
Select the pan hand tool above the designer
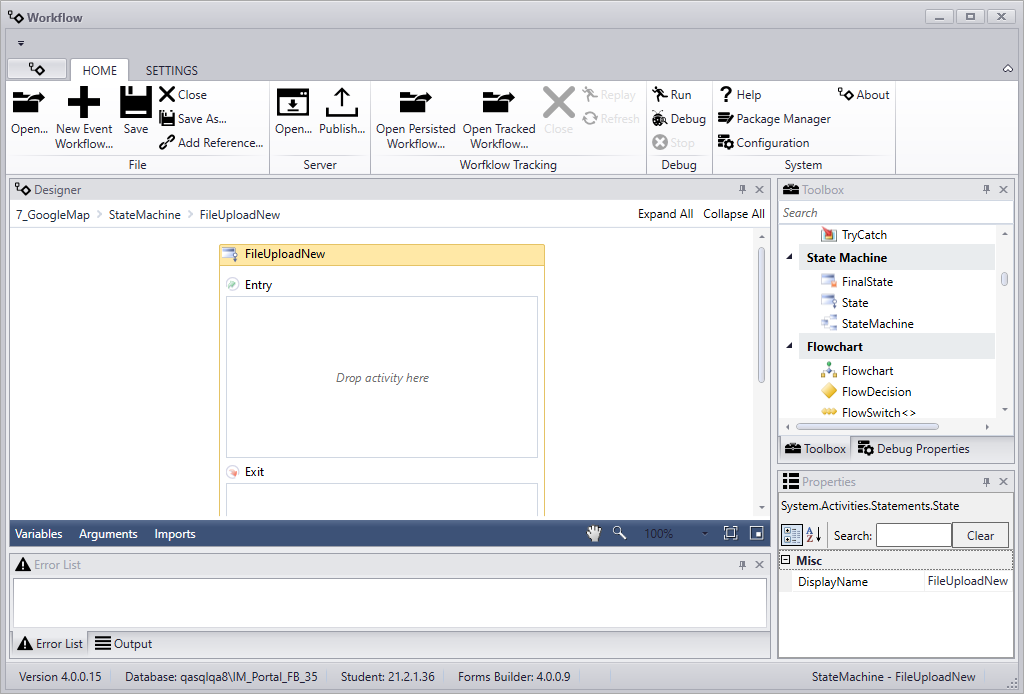tap(594, 533)
